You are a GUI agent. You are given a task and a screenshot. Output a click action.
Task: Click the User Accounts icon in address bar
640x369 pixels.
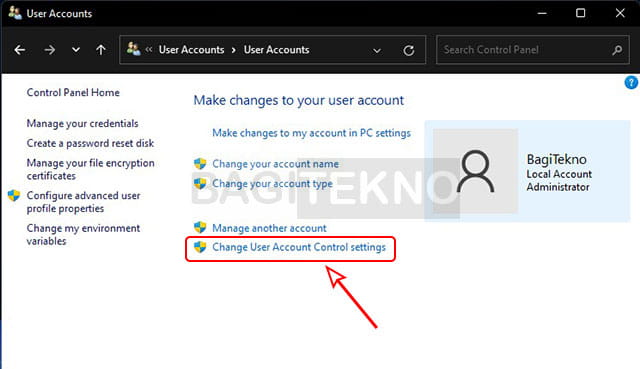click(133, 49)
